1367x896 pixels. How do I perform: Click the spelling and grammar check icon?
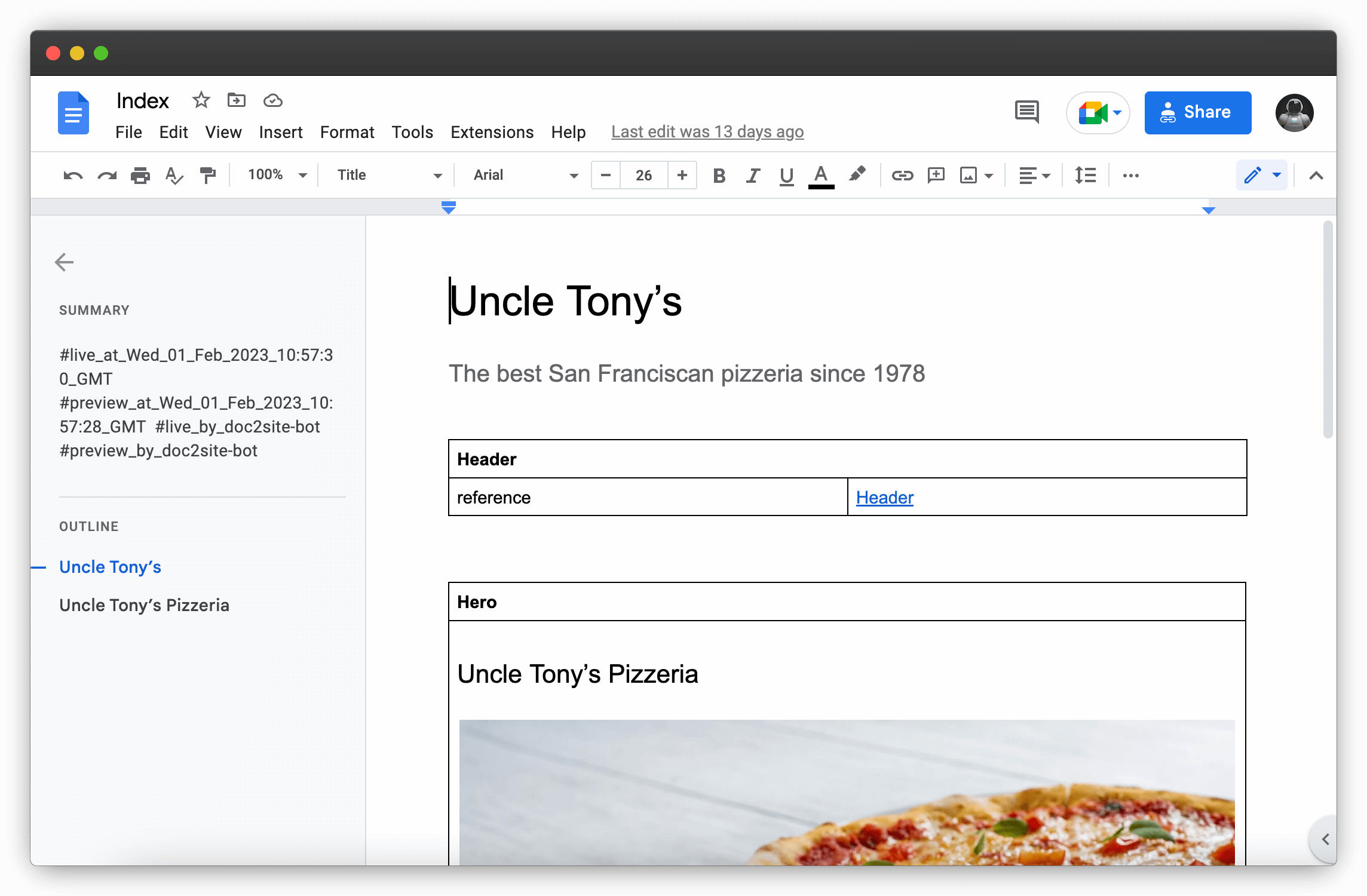(x=174, y=174)
